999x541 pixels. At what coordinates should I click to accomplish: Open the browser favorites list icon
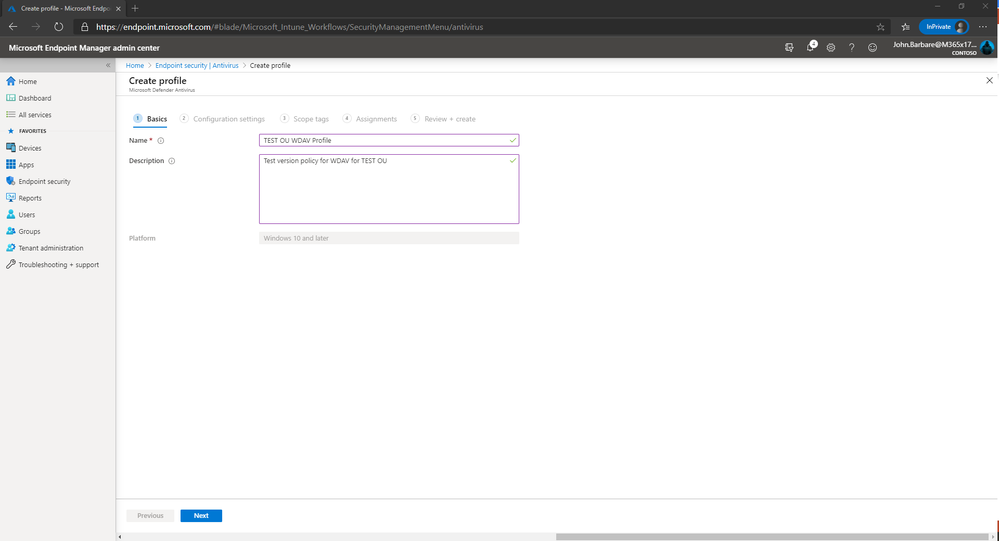click(905, 27)
